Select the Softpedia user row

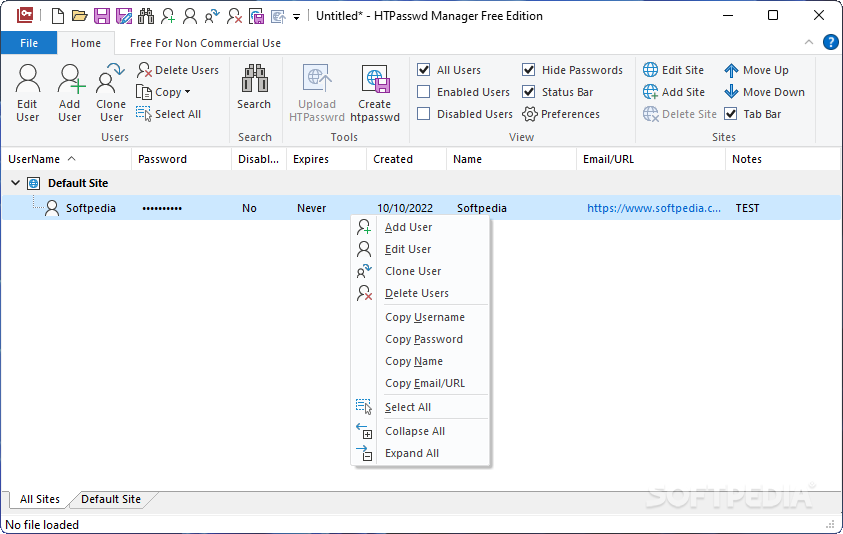[x=421, y=208]
